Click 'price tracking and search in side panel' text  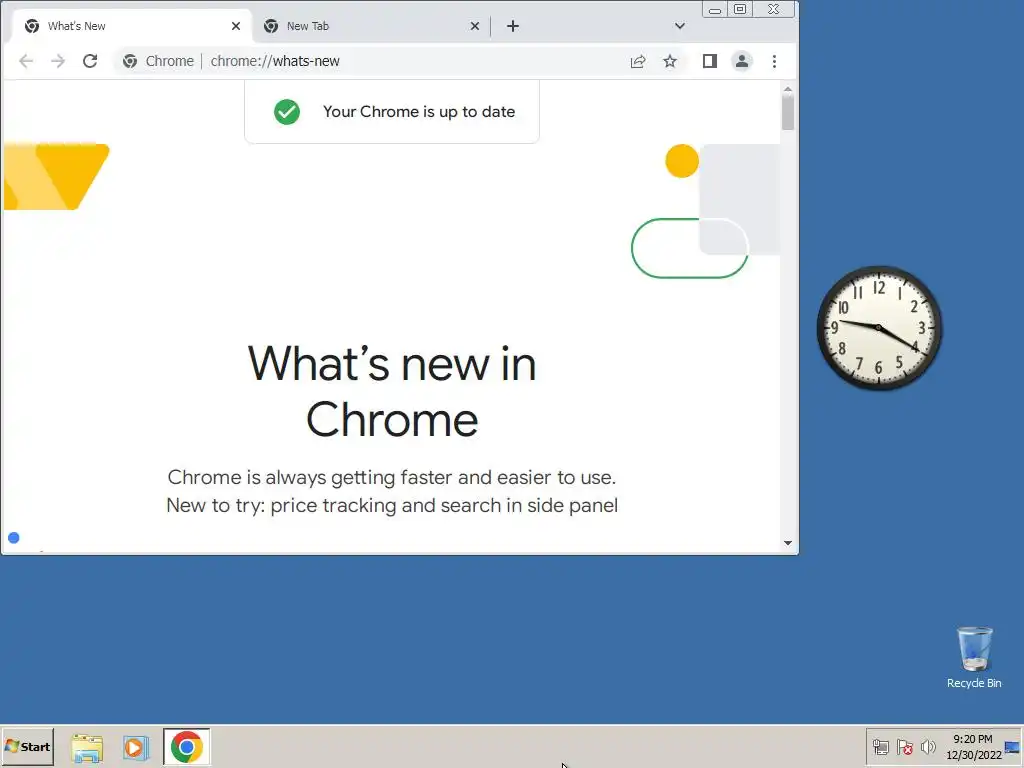(x=444, y=505)
